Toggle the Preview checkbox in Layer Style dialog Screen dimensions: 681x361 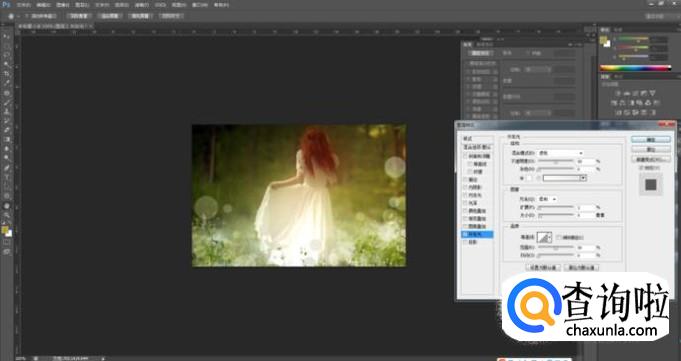[x=641, y=168]
